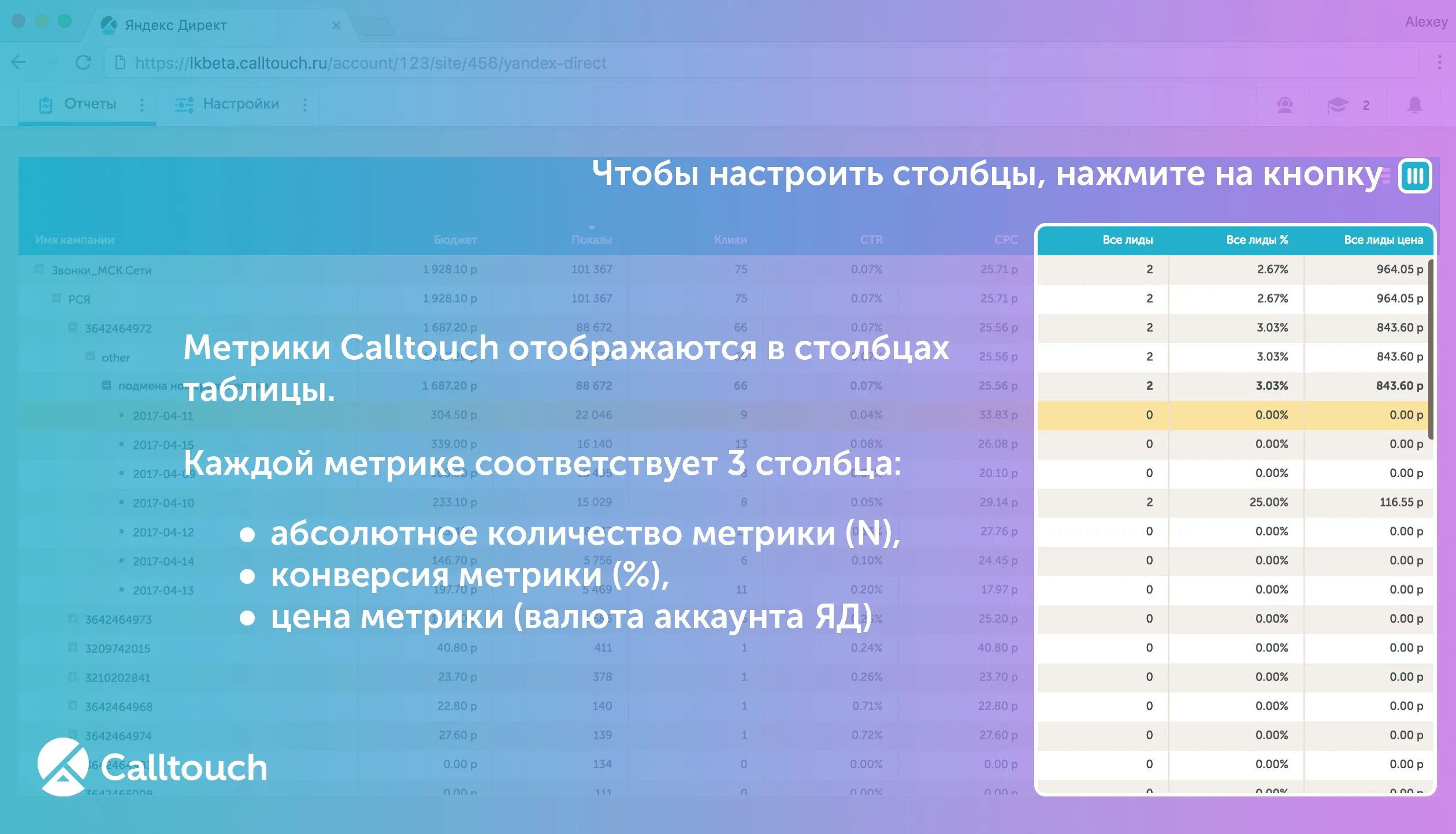Screen dimensions: 1456x834
Task: Open the Настройки section
Action: (x=240, y=104)
